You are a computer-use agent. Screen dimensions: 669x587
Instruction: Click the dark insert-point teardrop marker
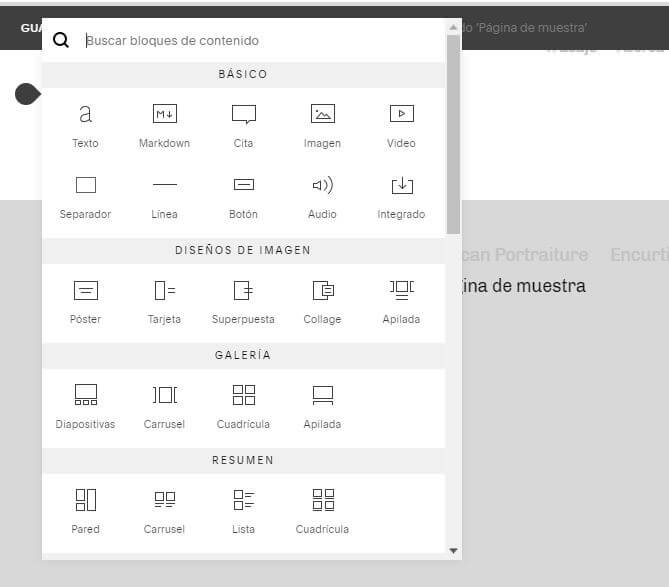[x=28, y=94]
